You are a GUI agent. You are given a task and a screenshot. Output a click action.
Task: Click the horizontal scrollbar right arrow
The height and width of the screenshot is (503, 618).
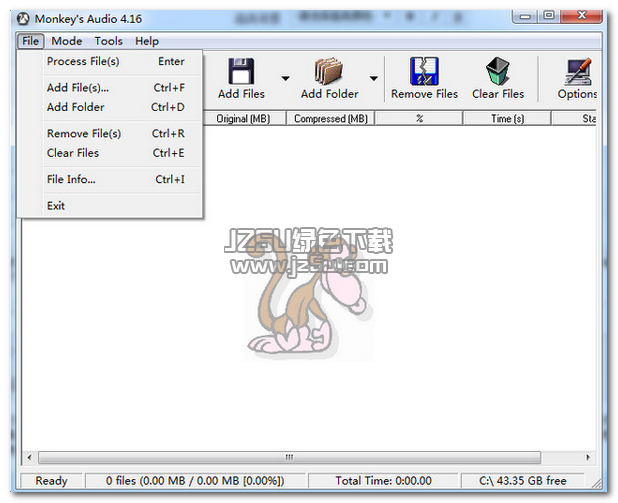(588, 457)
